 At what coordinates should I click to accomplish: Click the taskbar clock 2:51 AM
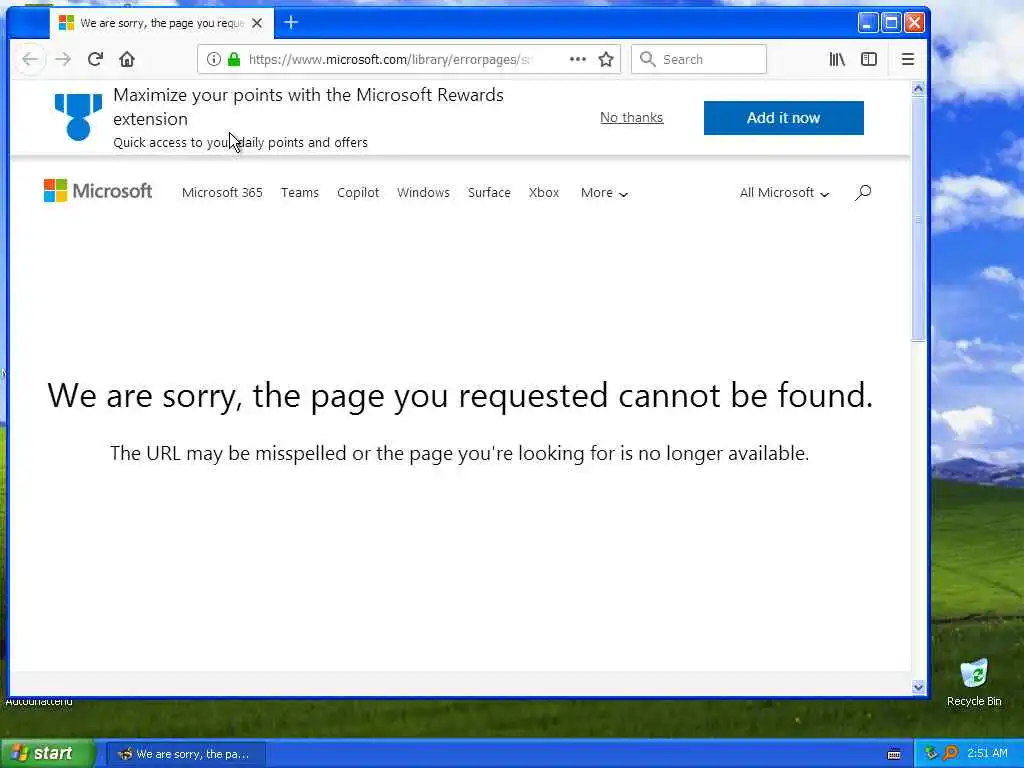pyautogui.click(x=987, y=753)
